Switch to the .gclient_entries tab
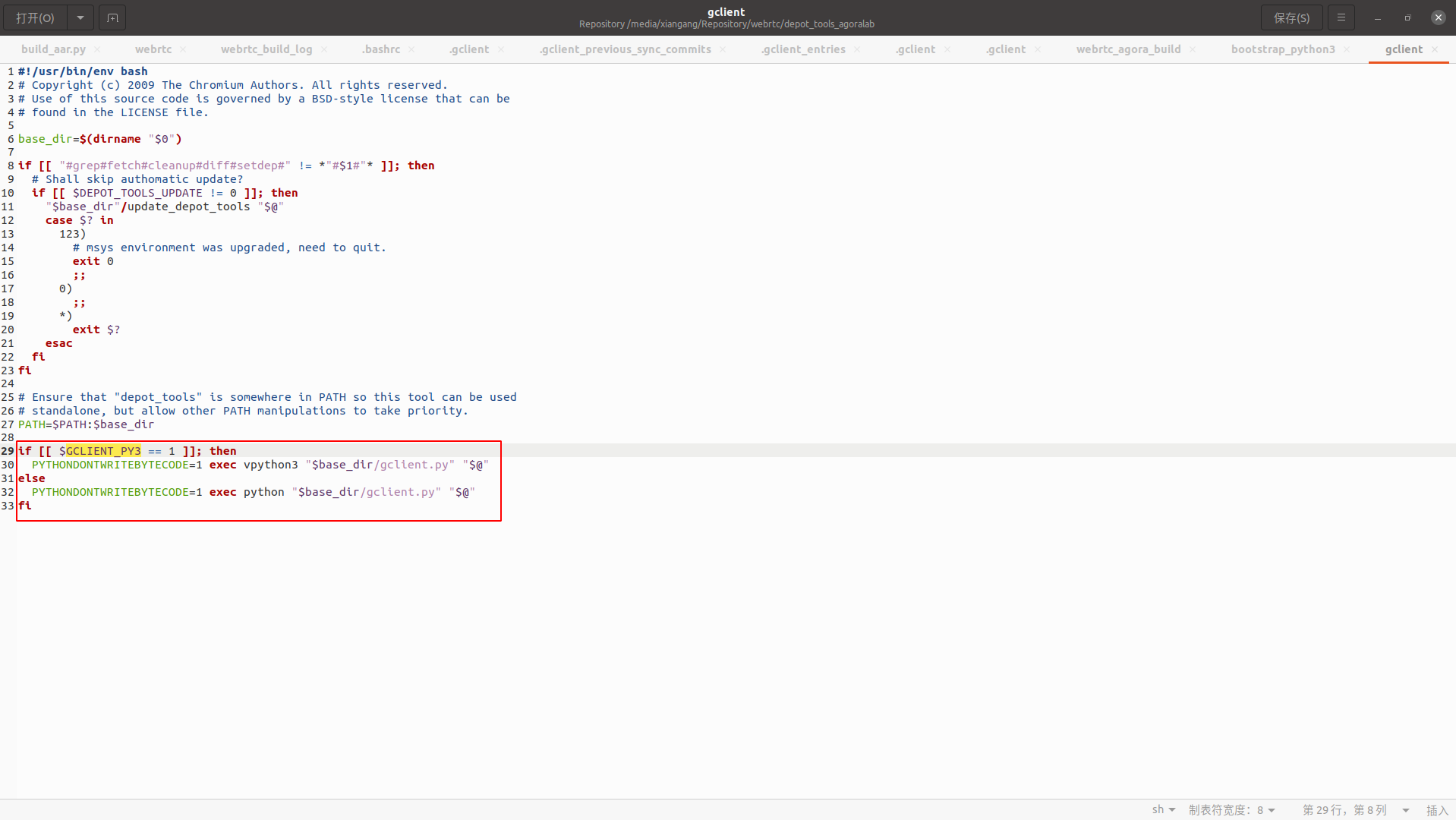 803,49
